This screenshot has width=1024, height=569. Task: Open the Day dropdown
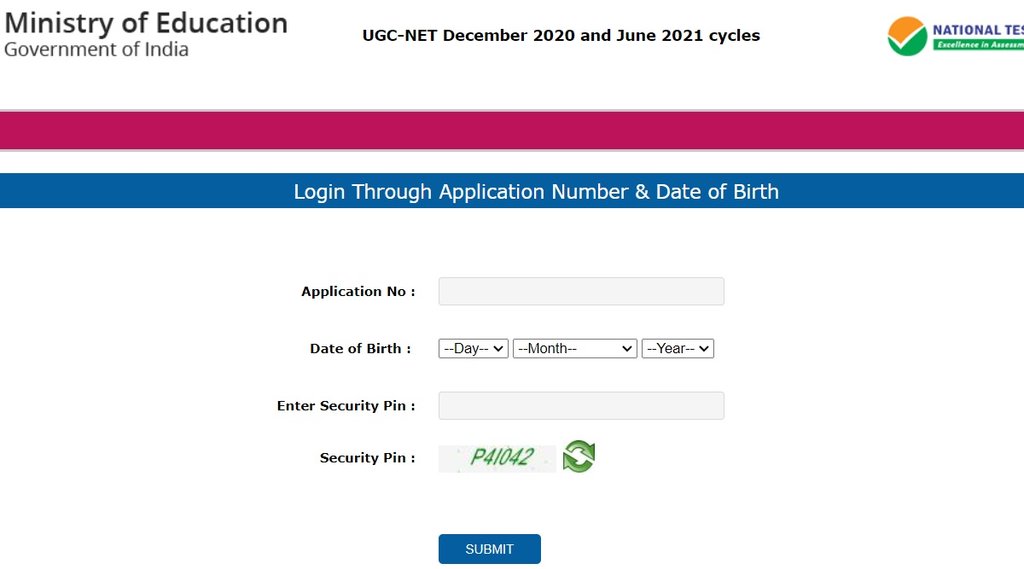pyautogui.click(x=473, y=349)
